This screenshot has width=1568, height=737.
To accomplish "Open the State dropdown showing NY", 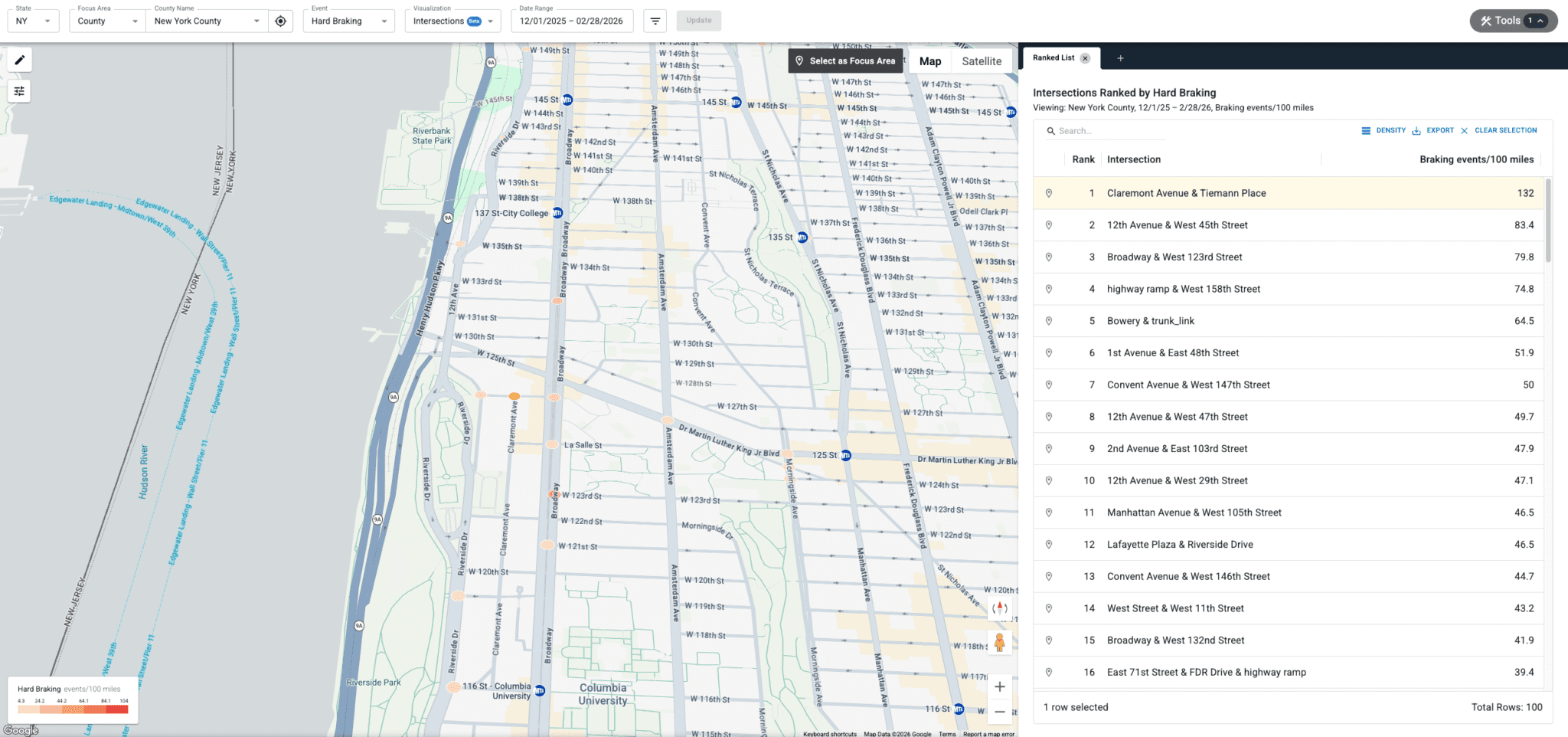I will (33, 21).
